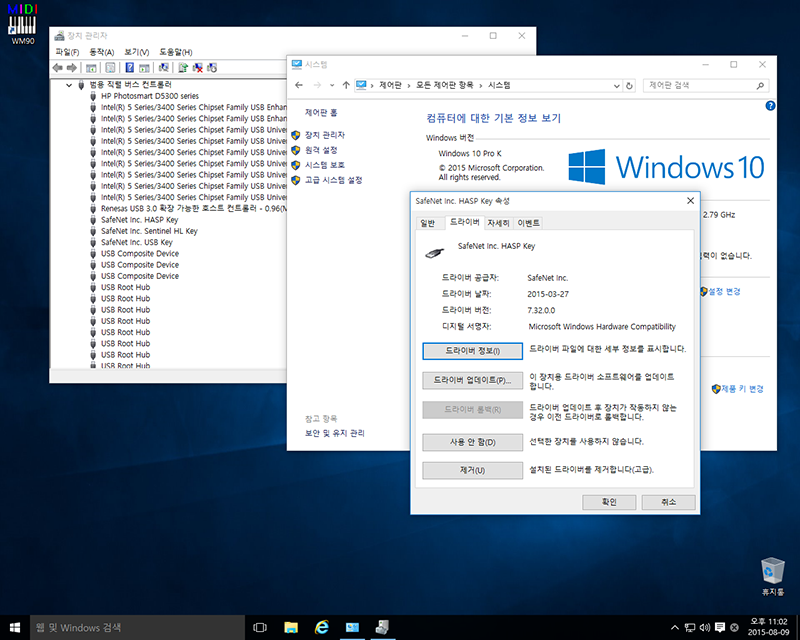This screenshot has width=800, height=640.
Task: Select SafeNet Inc. HASP Key in device tree
Action: [139, 220]
